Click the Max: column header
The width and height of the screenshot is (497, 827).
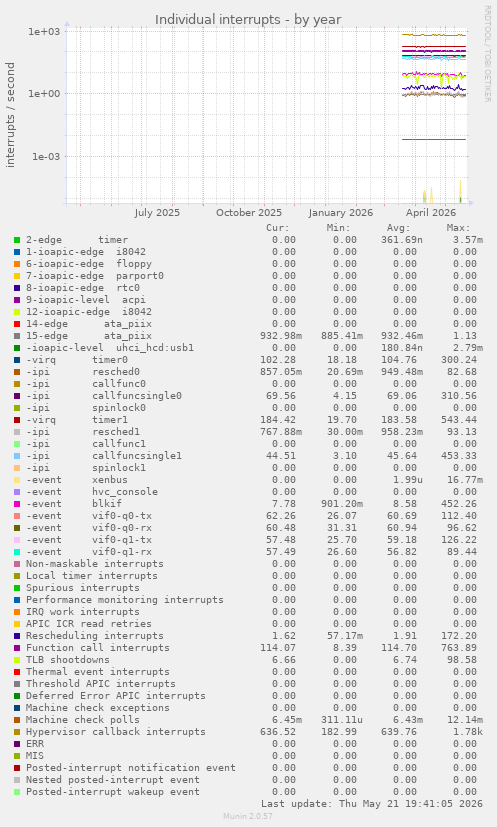[x=458, y=228]
